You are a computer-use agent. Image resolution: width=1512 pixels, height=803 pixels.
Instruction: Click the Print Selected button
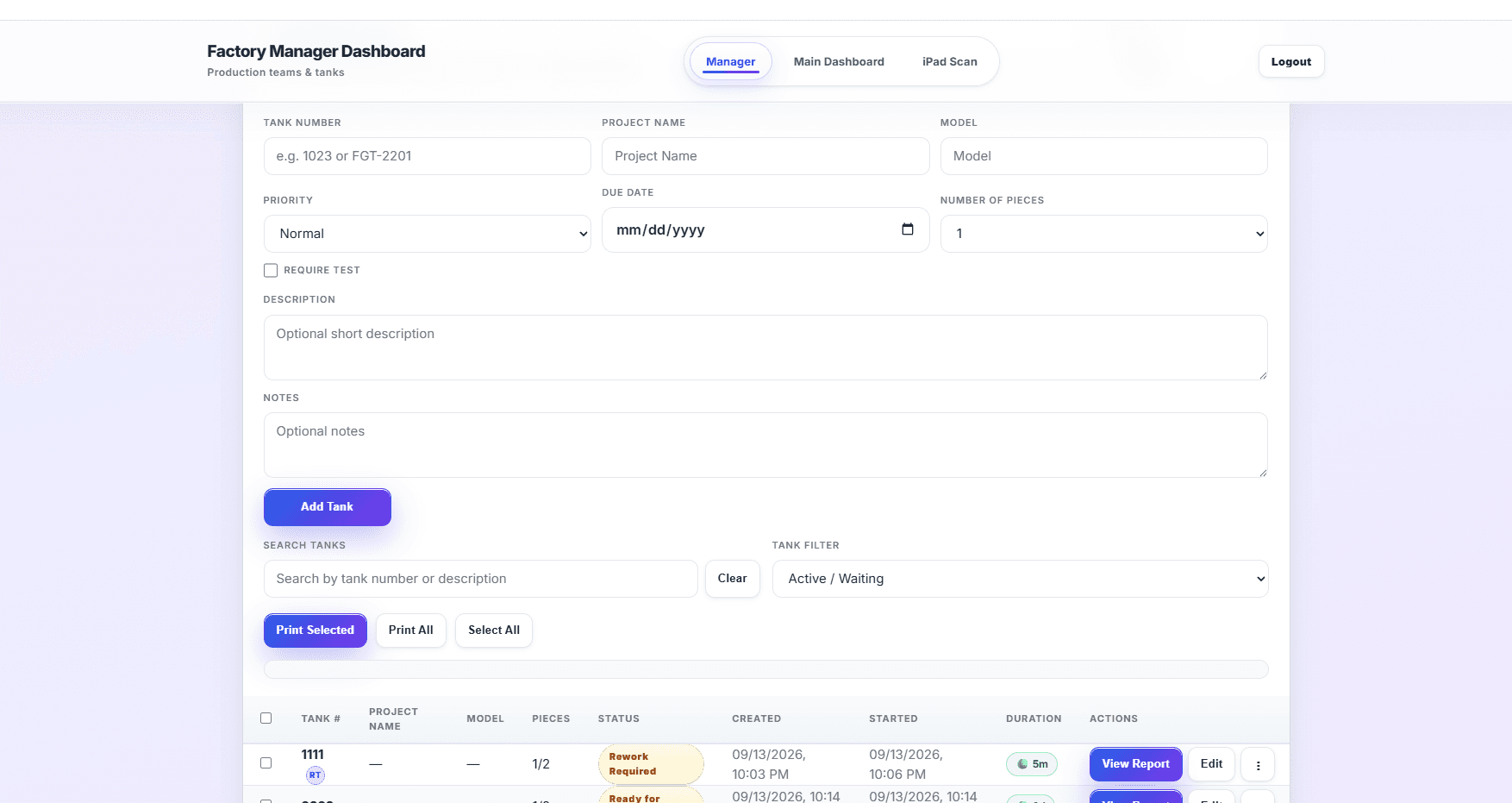tap(316, 630)
